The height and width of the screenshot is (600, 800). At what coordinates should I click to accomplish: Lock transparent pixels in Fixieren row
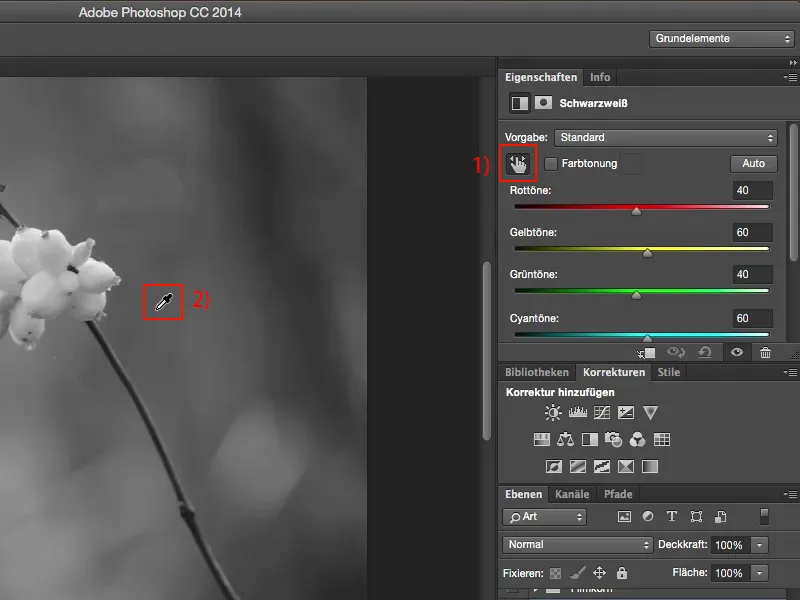click(x=555, y=573)
